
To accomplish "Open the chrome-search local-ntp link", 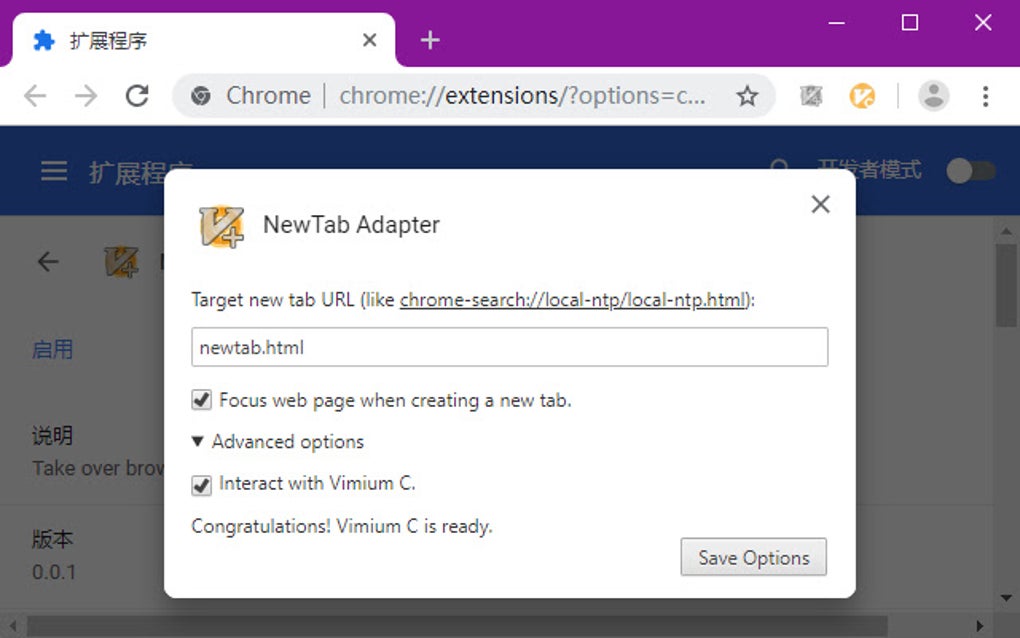I will [571, 299].
